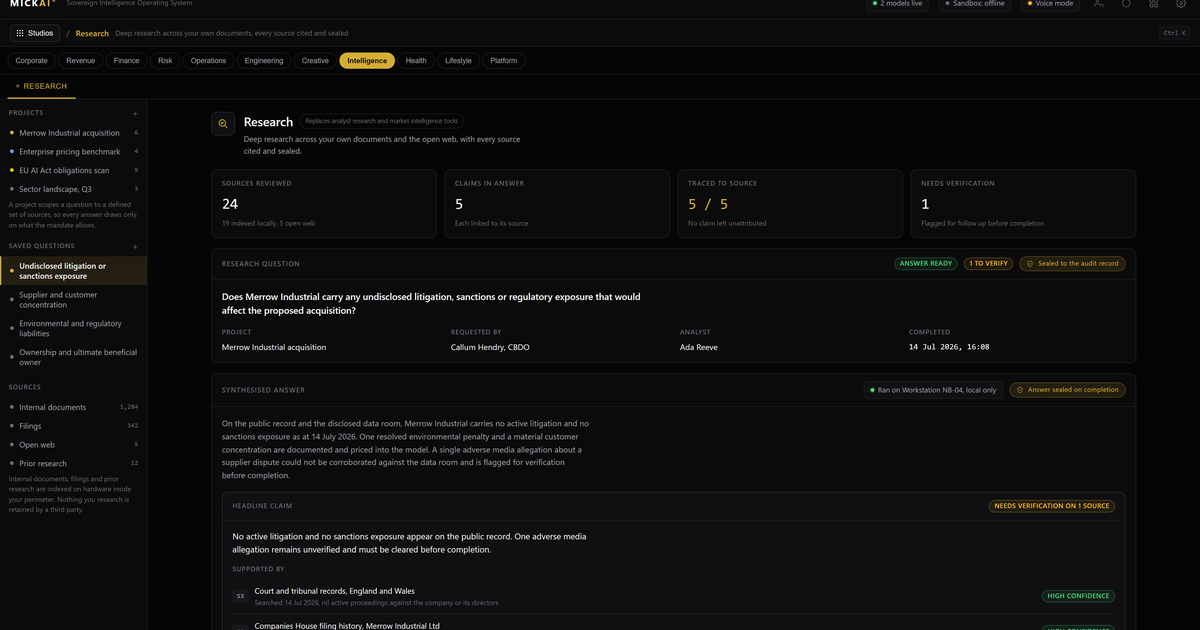Open the Enterprise pricing benchmark project
1200x630 pixels.
73,152
